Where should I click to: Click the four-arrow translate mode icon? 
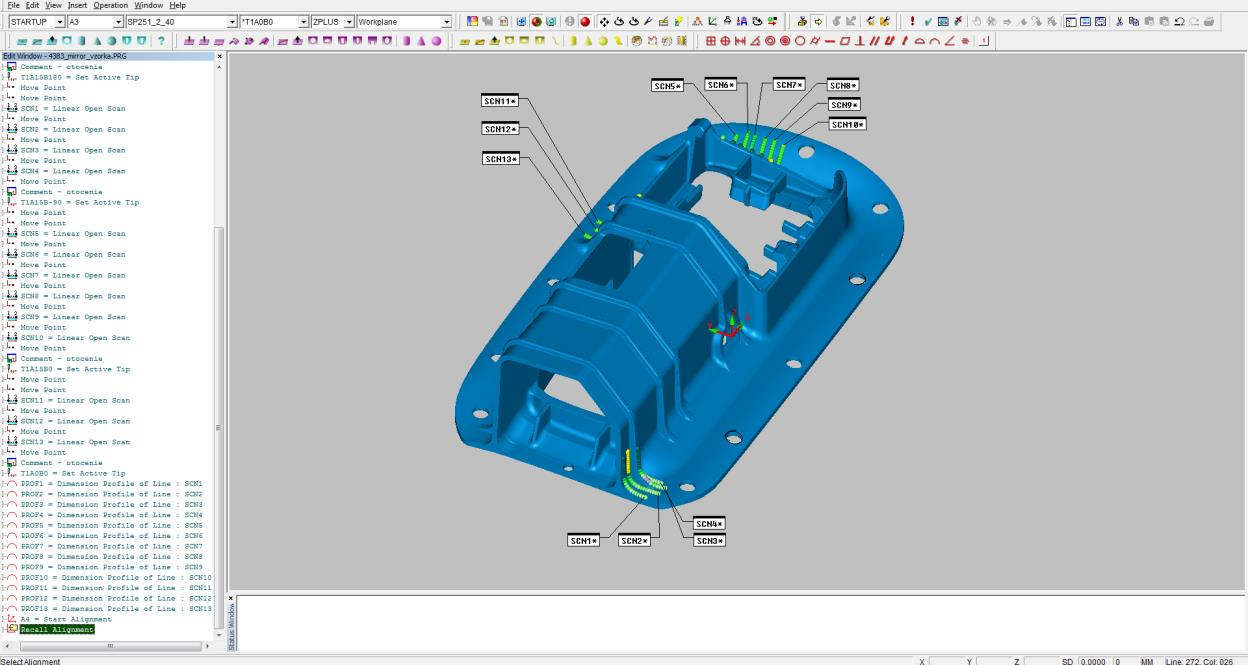point(603,21)
